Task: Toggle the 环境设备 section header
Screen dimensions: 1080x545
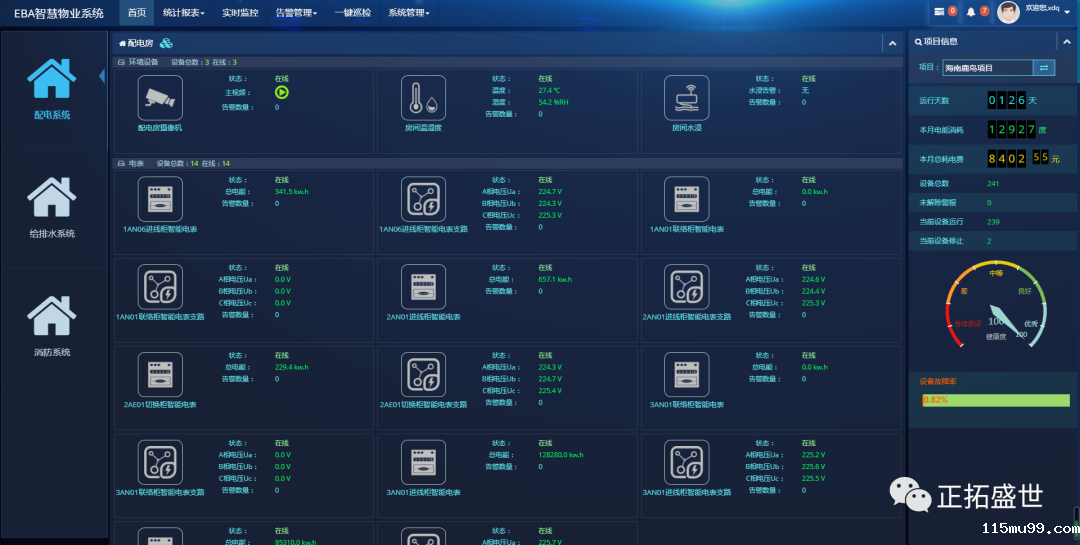Action: (x=508, y=62)
